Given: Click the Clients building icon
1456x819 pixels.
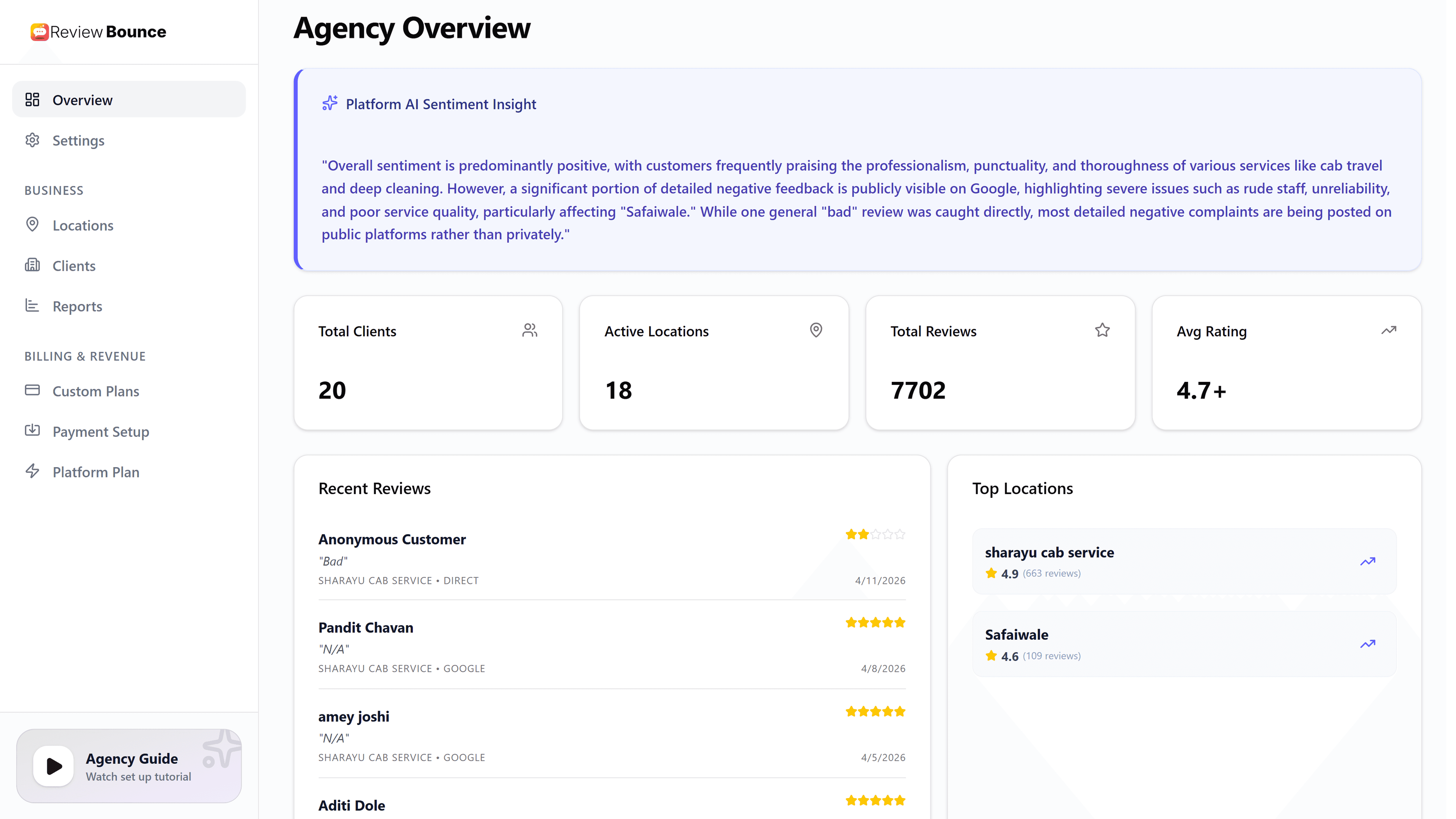Looking at the screenshot, I should pyautogui.click(x=32, y=265).
